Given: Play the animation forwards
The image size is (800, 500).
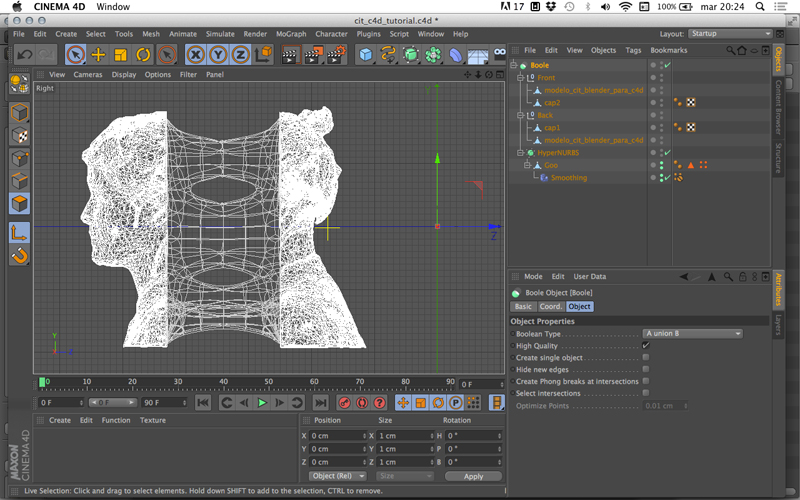Looking at the screenshot, I should tap(262, 403).
